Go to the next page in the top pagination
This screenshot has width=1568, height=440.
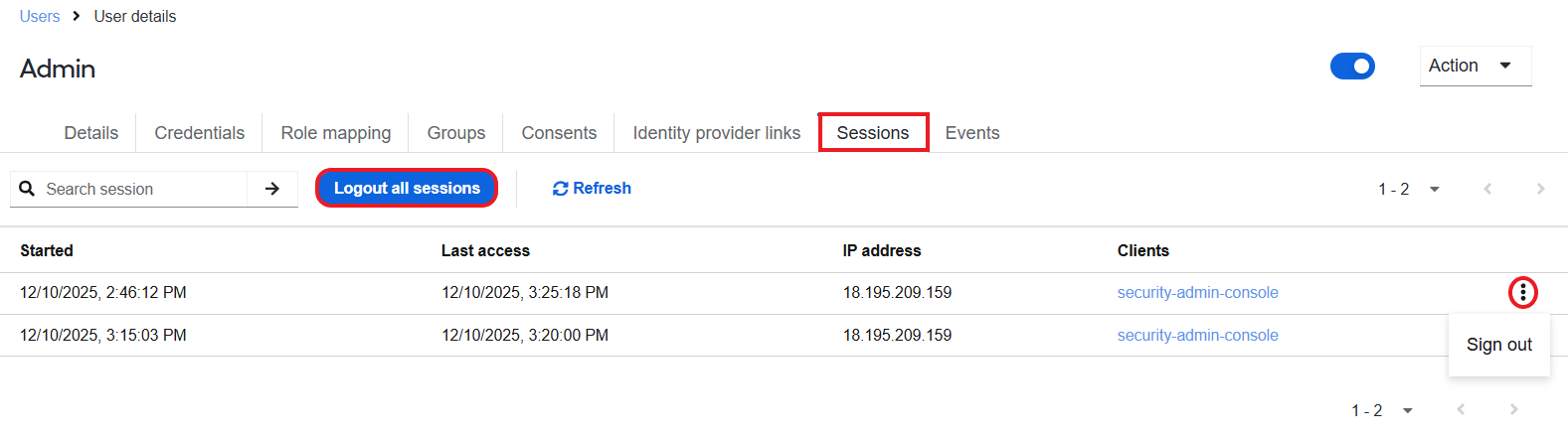[1540, 189]
